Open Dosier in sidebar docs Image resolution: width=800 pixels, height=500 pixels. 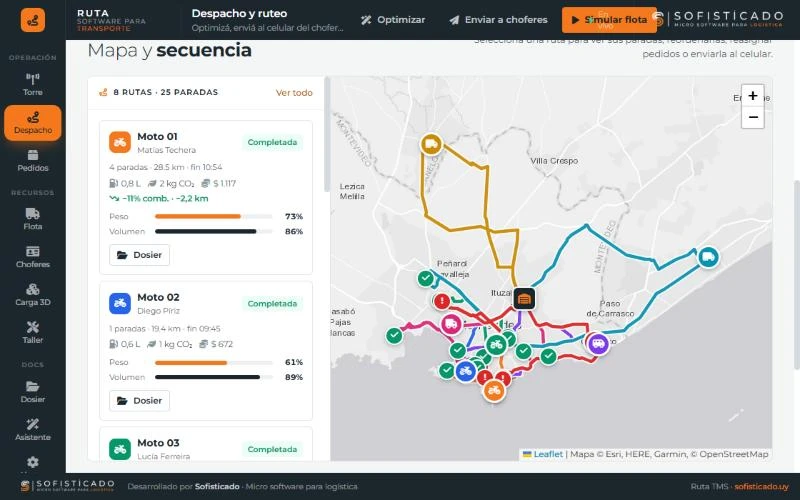click(33, 392)
